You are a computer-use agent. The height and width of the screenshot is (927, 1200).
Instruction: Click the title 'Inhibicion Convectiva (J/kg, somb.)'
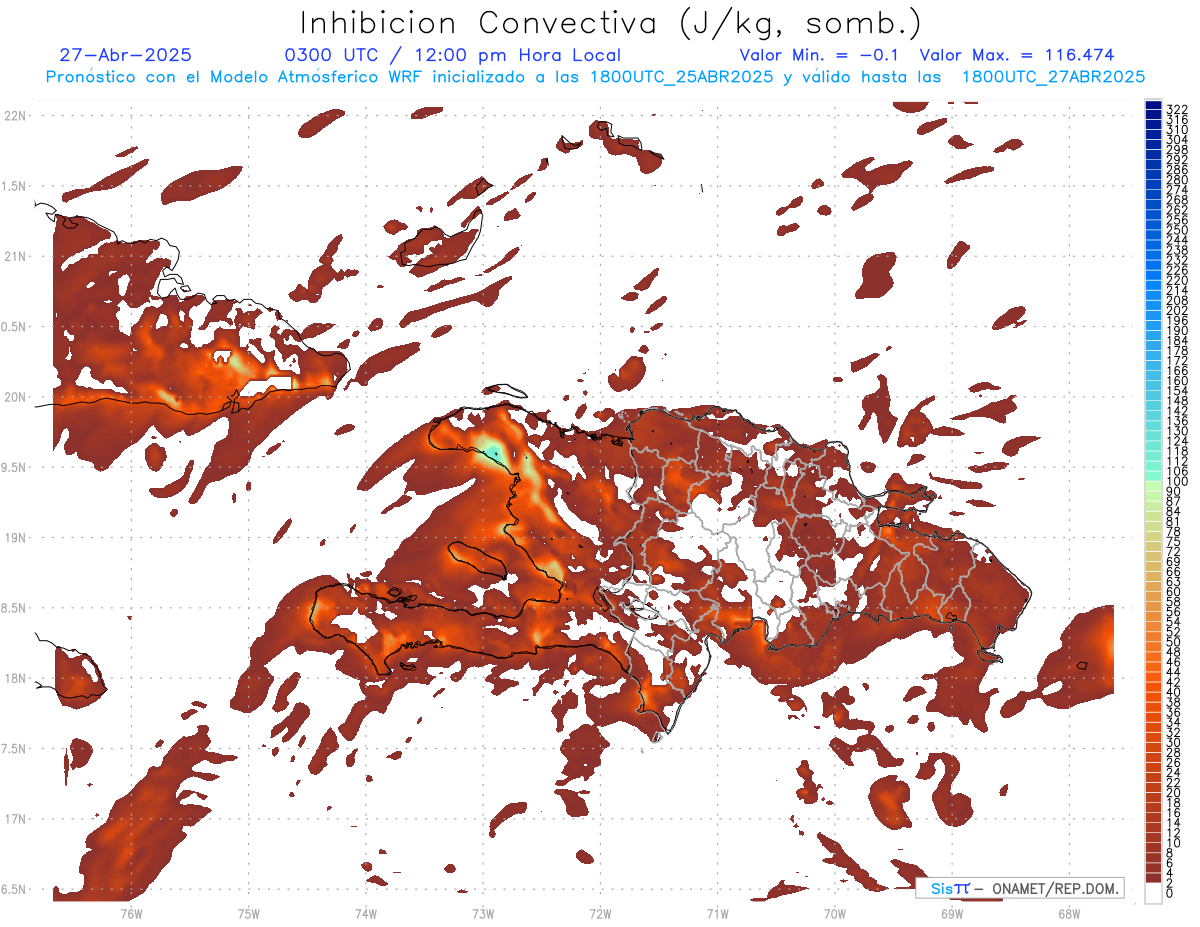(x=611, y=23)
